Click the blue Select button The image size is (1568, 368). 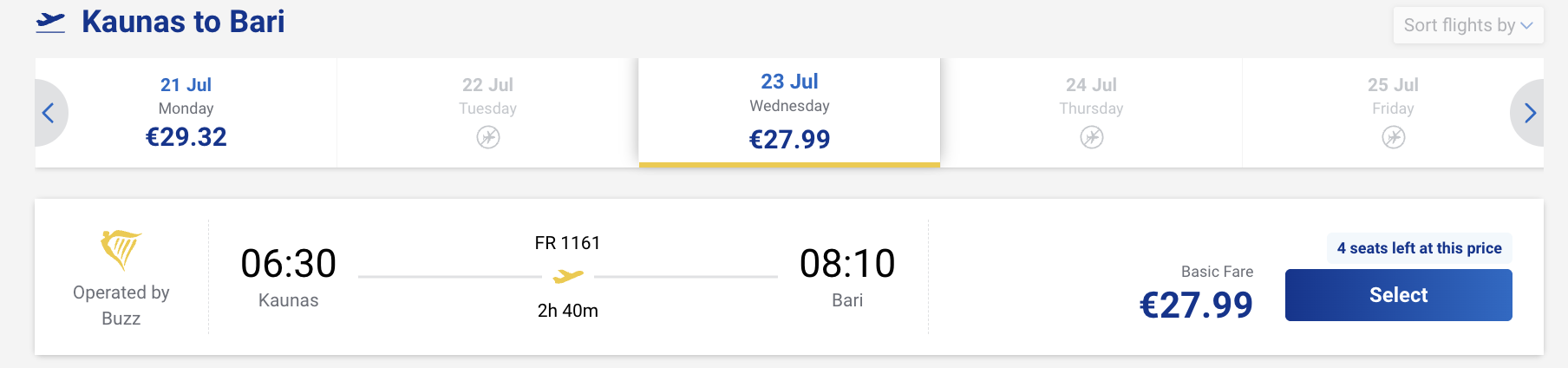1399,295
